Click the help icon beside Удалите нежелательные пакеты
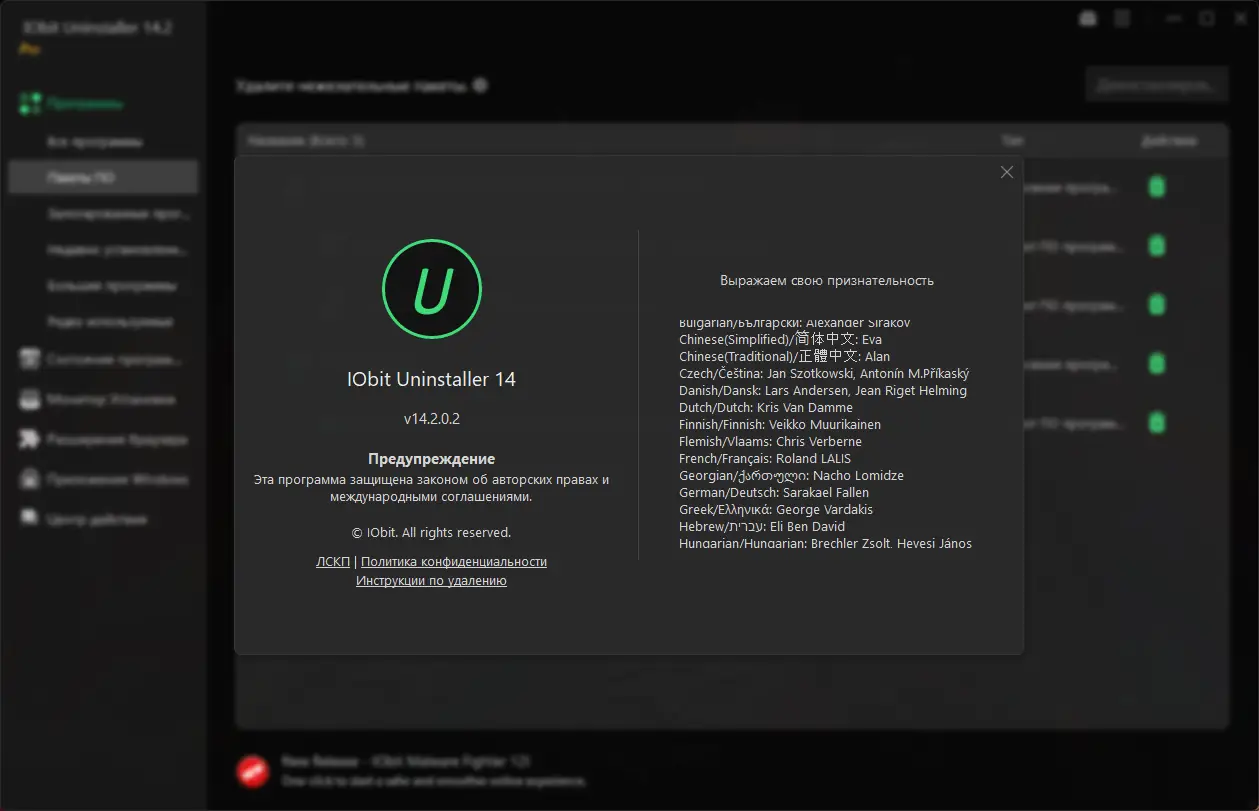The height and width of the screenshot is (811, 1259). pos(480,85)
